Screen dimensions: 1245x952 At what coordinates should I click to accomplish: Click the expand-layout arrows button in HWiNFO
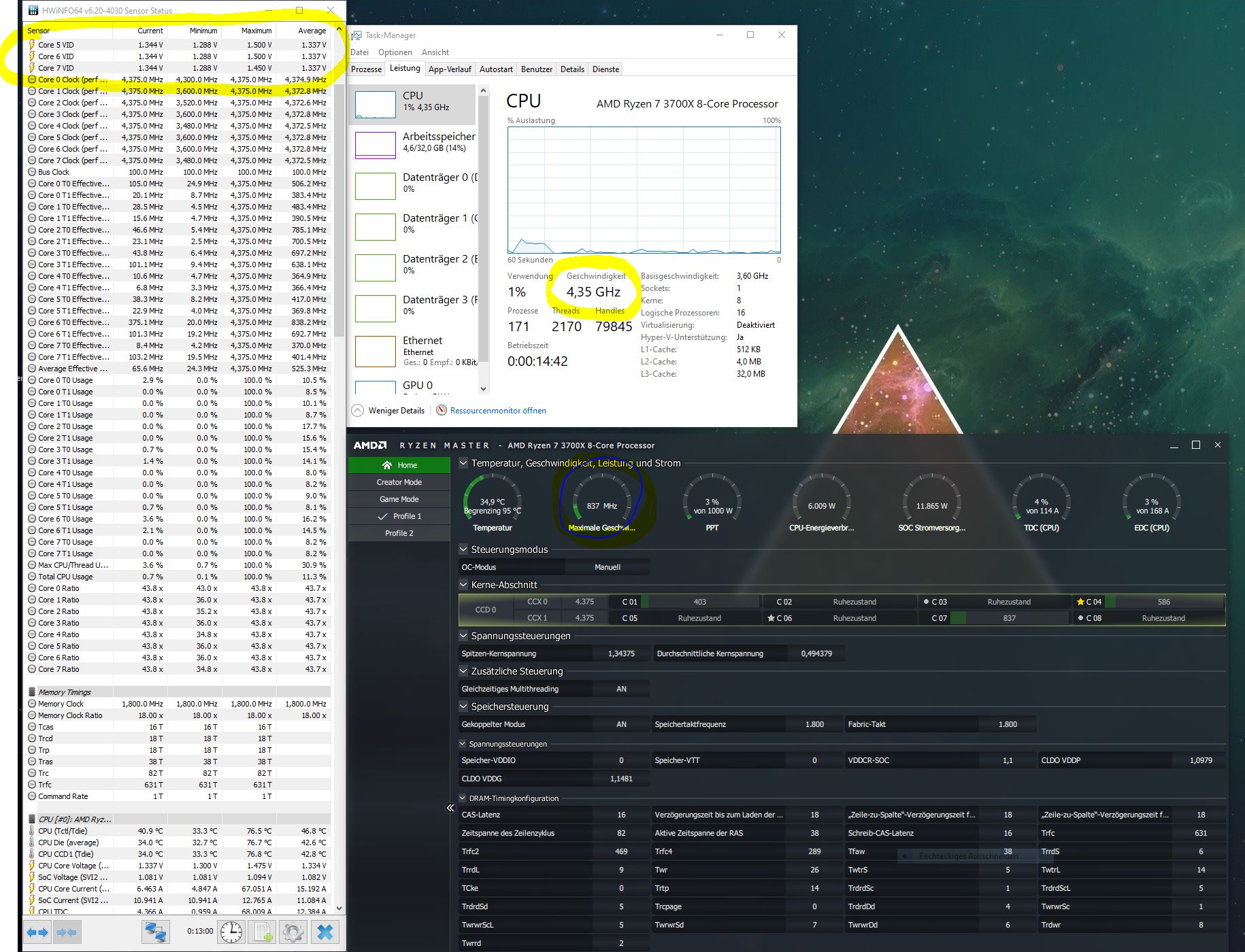click(x=38, y=932)
